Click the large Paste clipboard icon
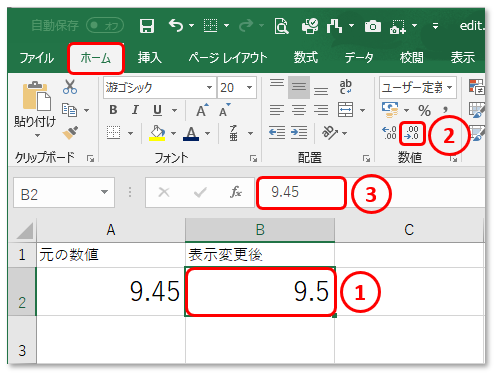497x375 pixels. tap(37, 96)
